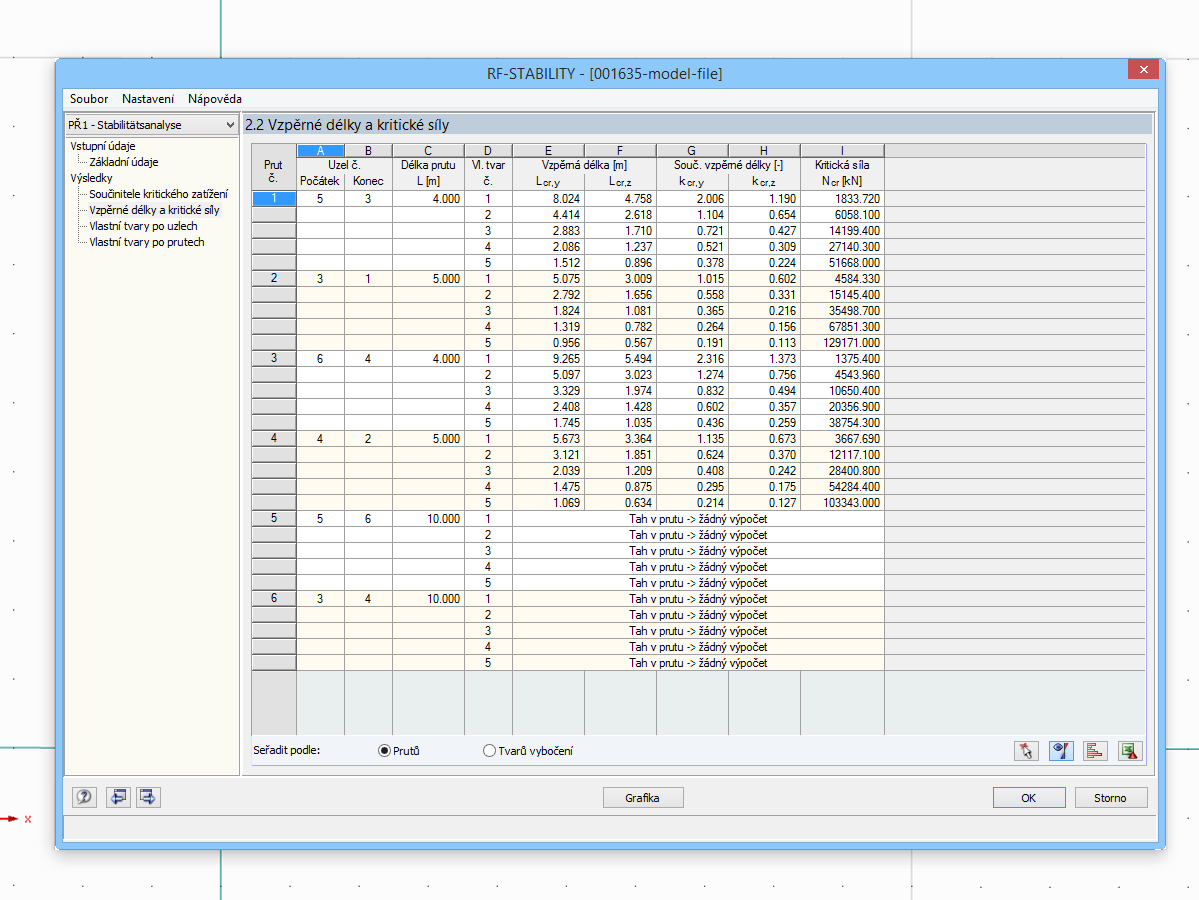Click critical force cell 1833.720
The height and width of the screenshot is (900, 1199).
[x=842, y=199]
